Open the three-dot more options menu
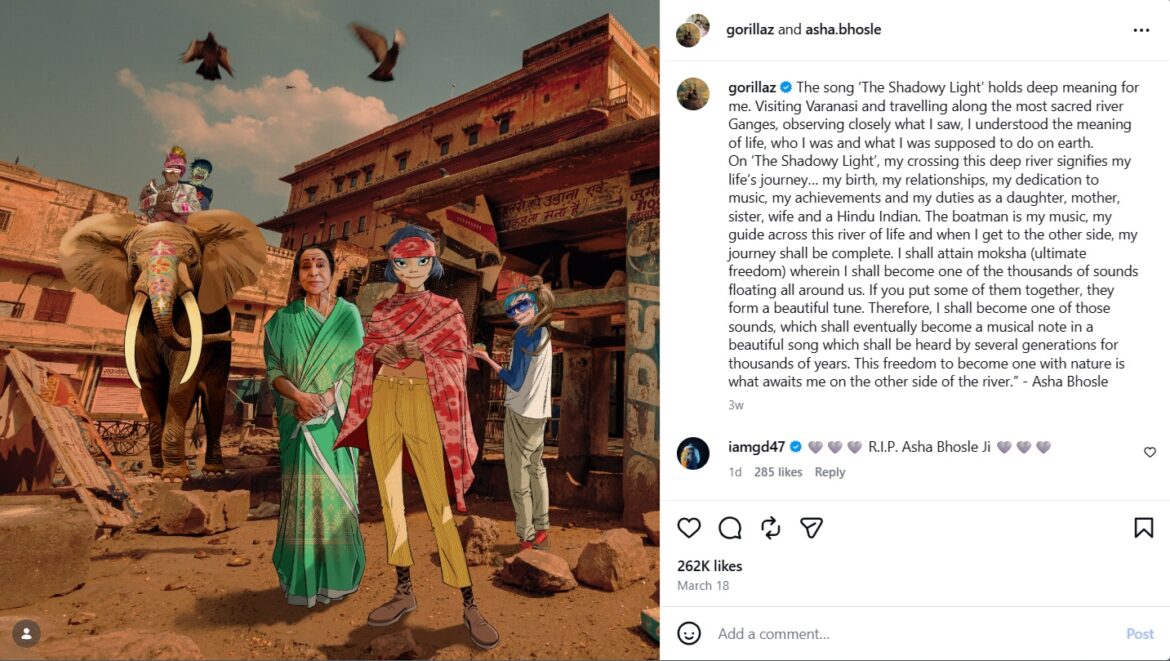1170x661 pixels. (x=1141, y=30)
